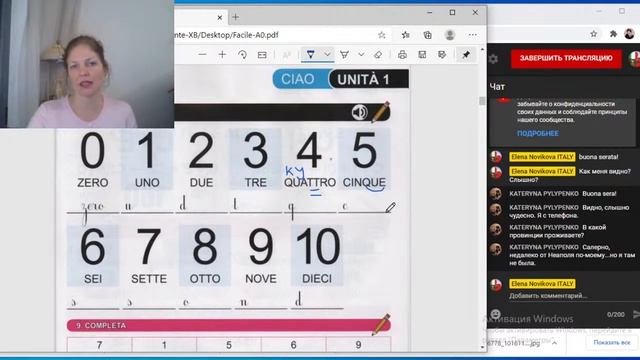640x360 pixels.
Task: Minimize the Edge PDF window
Action: [429, 13]
